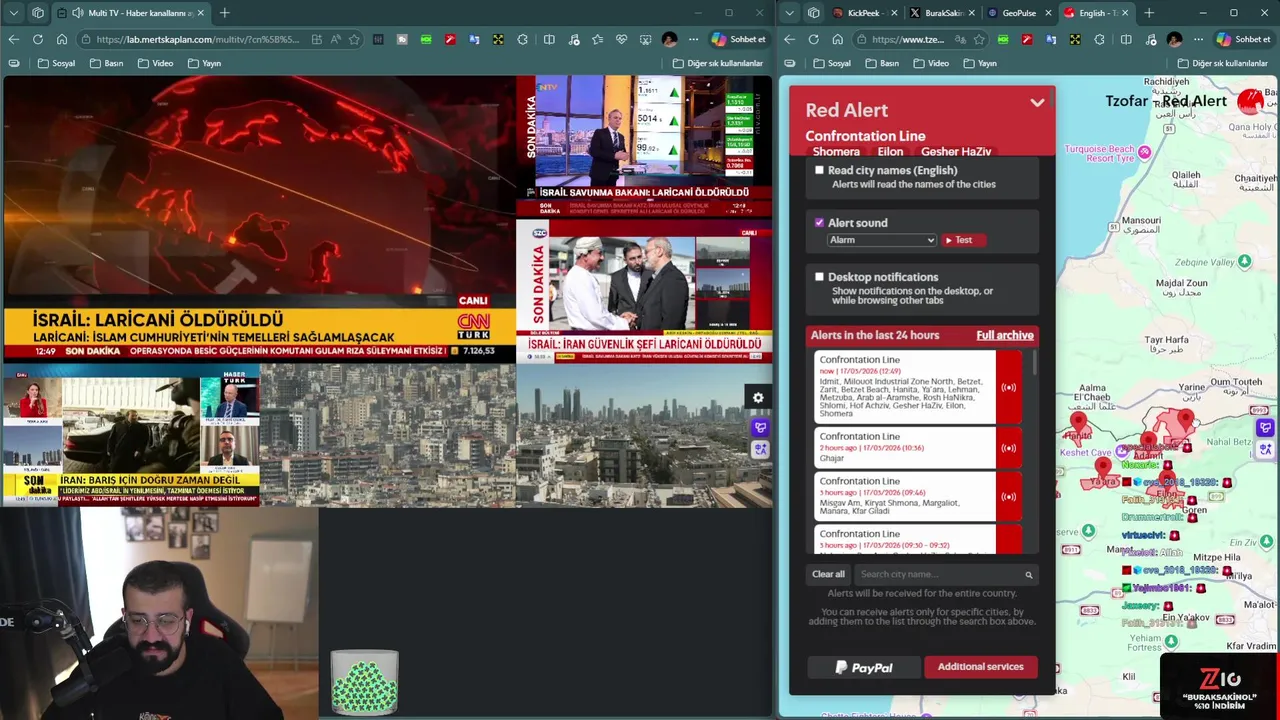Open the Yayın bookmarks folder in right window
The width and height of the screenshot is (1280, 720).
pos(979,63)
